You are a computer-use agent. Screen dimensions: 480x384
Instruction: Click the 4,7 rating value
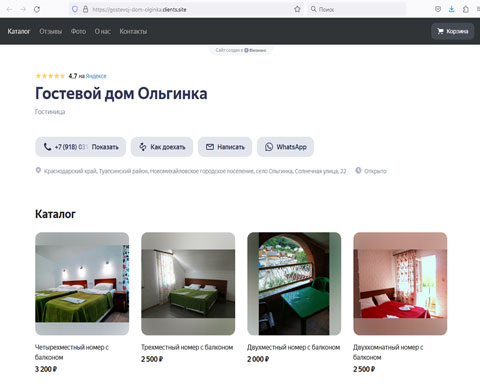73,76
